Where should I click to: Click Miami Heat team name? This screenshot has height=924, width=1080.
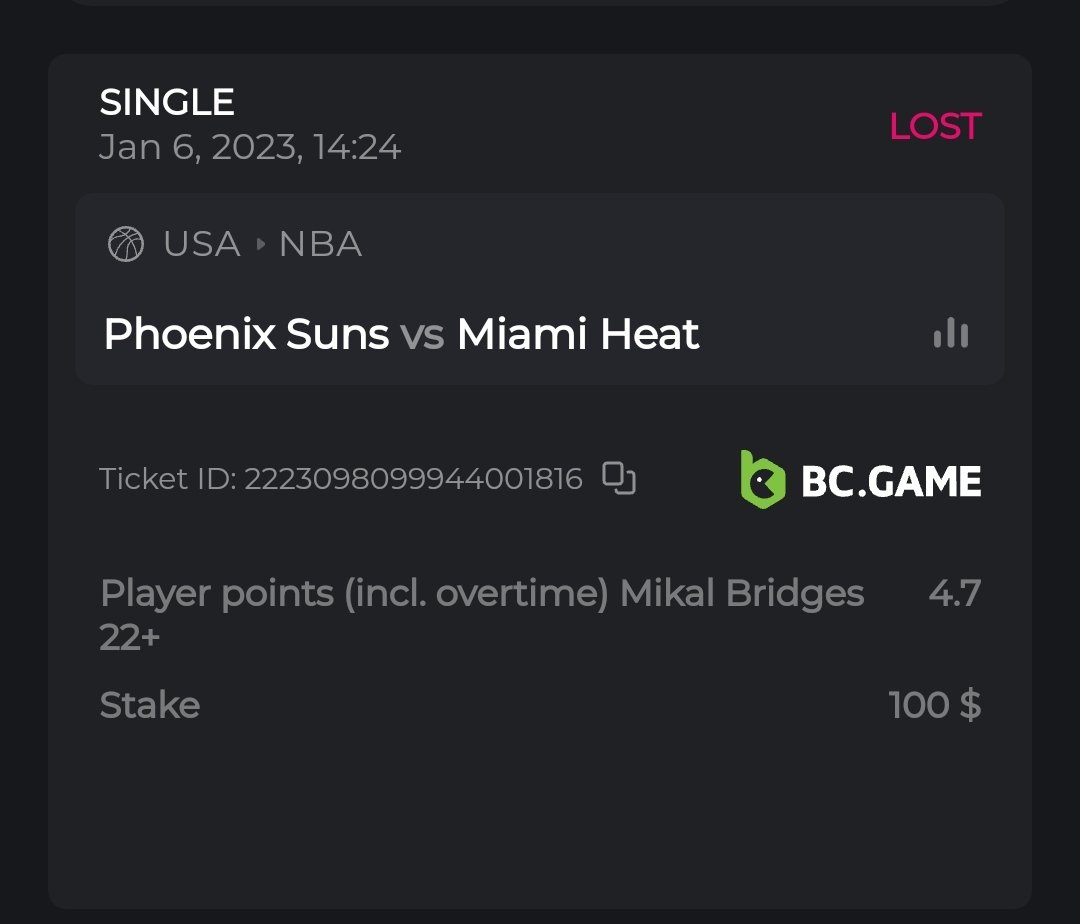pos(578,334)
